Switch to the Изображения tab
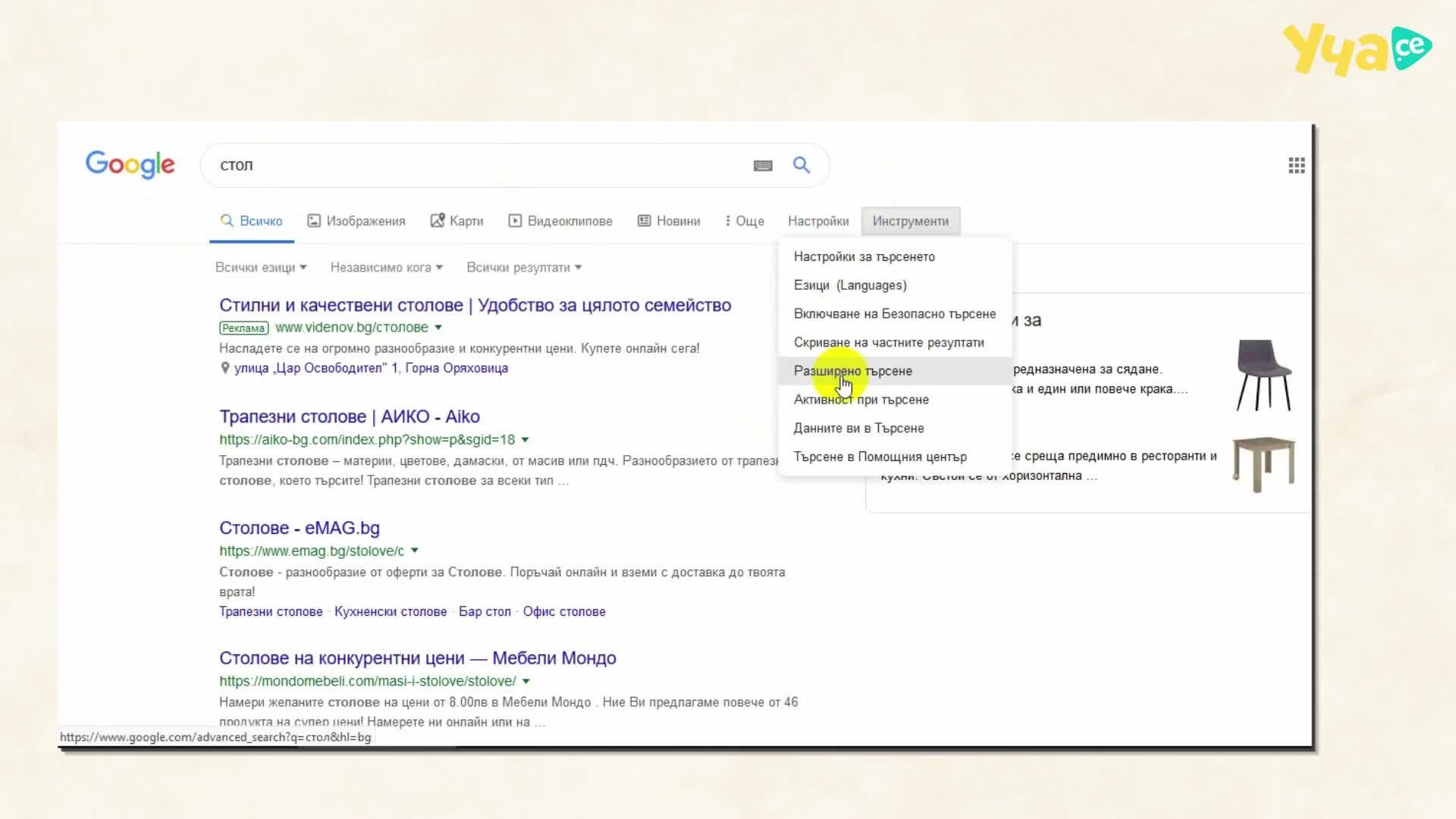Image resolution: width=1456 pixels, height=819 pixels. (356, 221)
